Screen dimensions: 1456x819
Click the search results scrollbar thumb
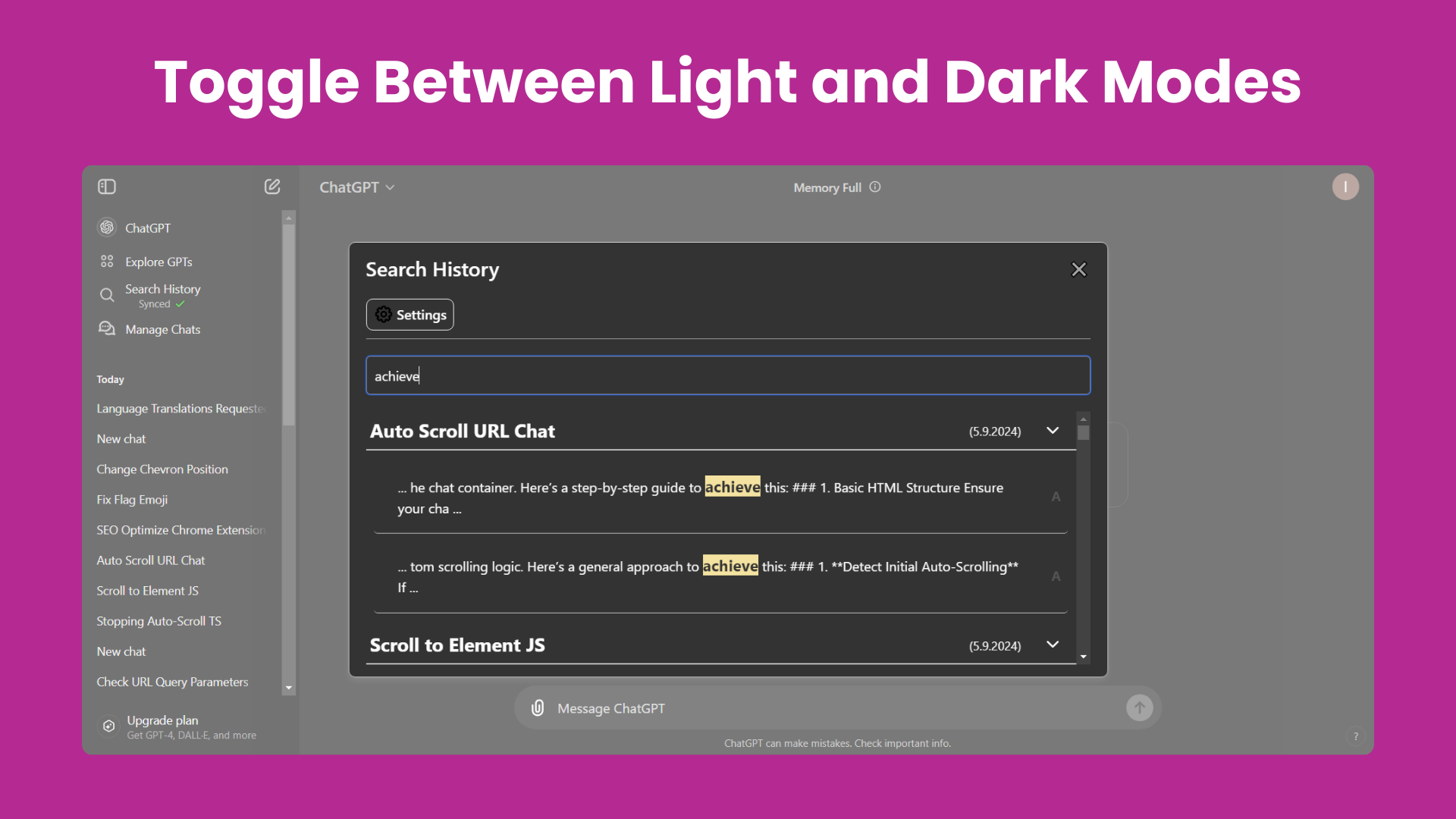click(1084, 433)
